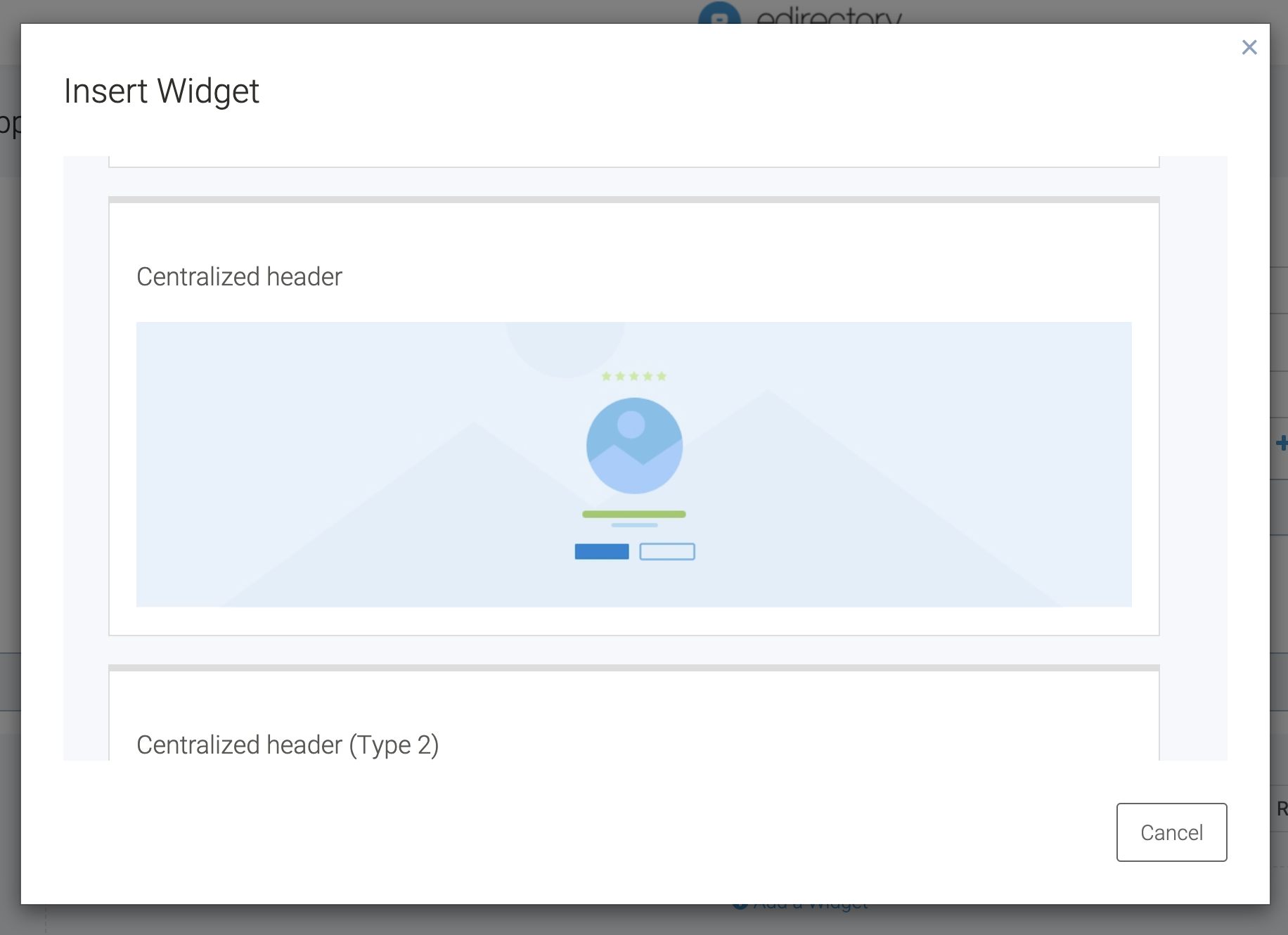
Task: Click the edirectory logo behind the dialog
Action: click(801, 14)
